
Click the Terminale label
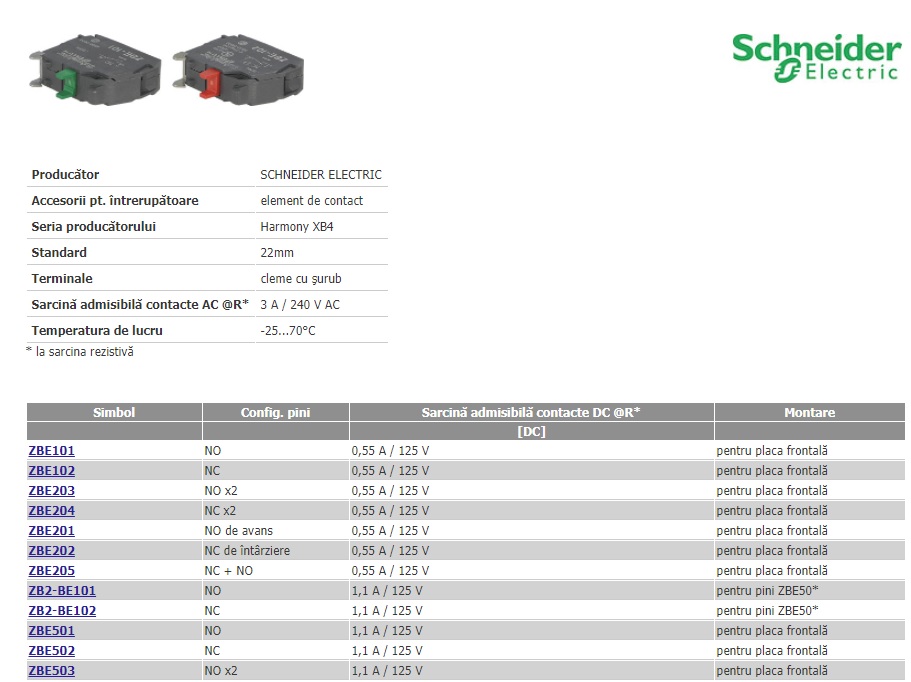[x=62, y=279]
